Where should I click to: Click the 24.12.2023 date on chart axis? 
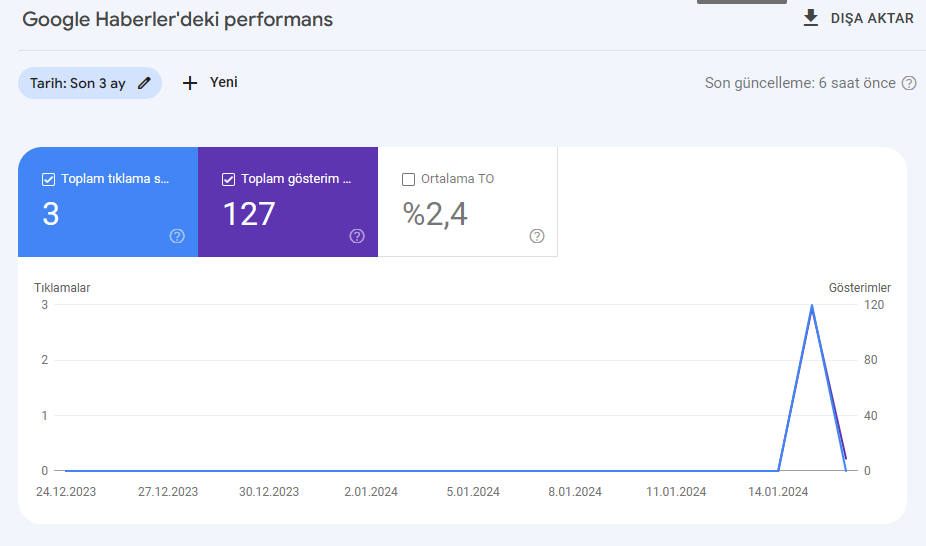click(66, 492)
